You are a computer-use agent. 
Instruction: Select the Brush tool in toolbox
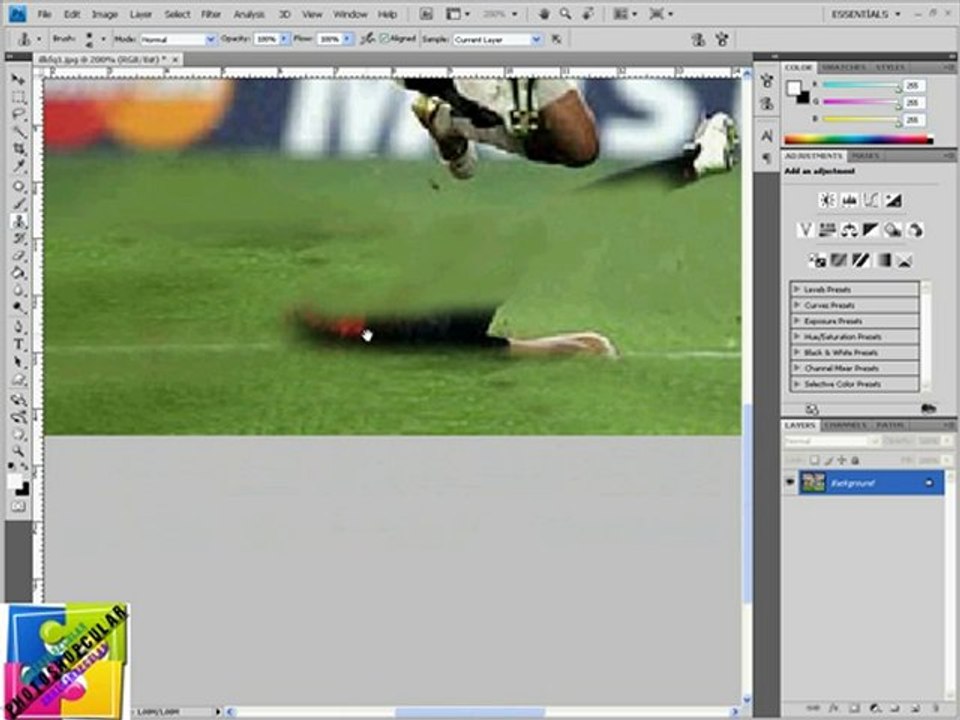pos(18,203)
